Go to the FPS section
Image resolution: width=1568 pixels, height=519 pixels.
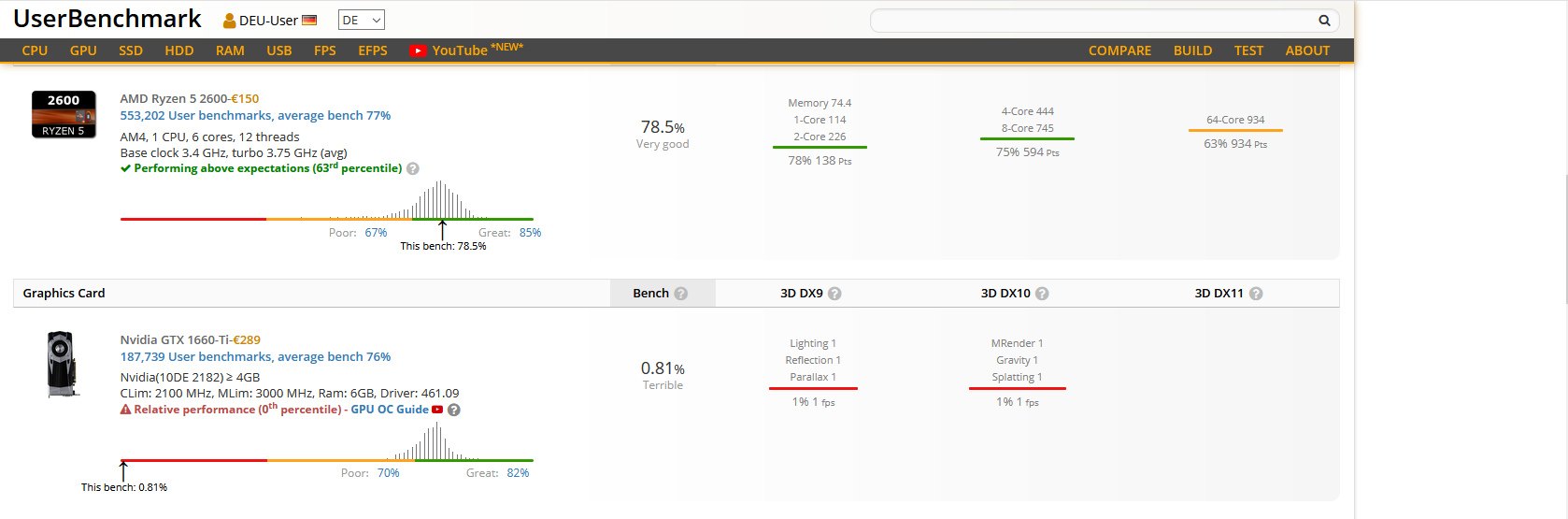[325, 50]
